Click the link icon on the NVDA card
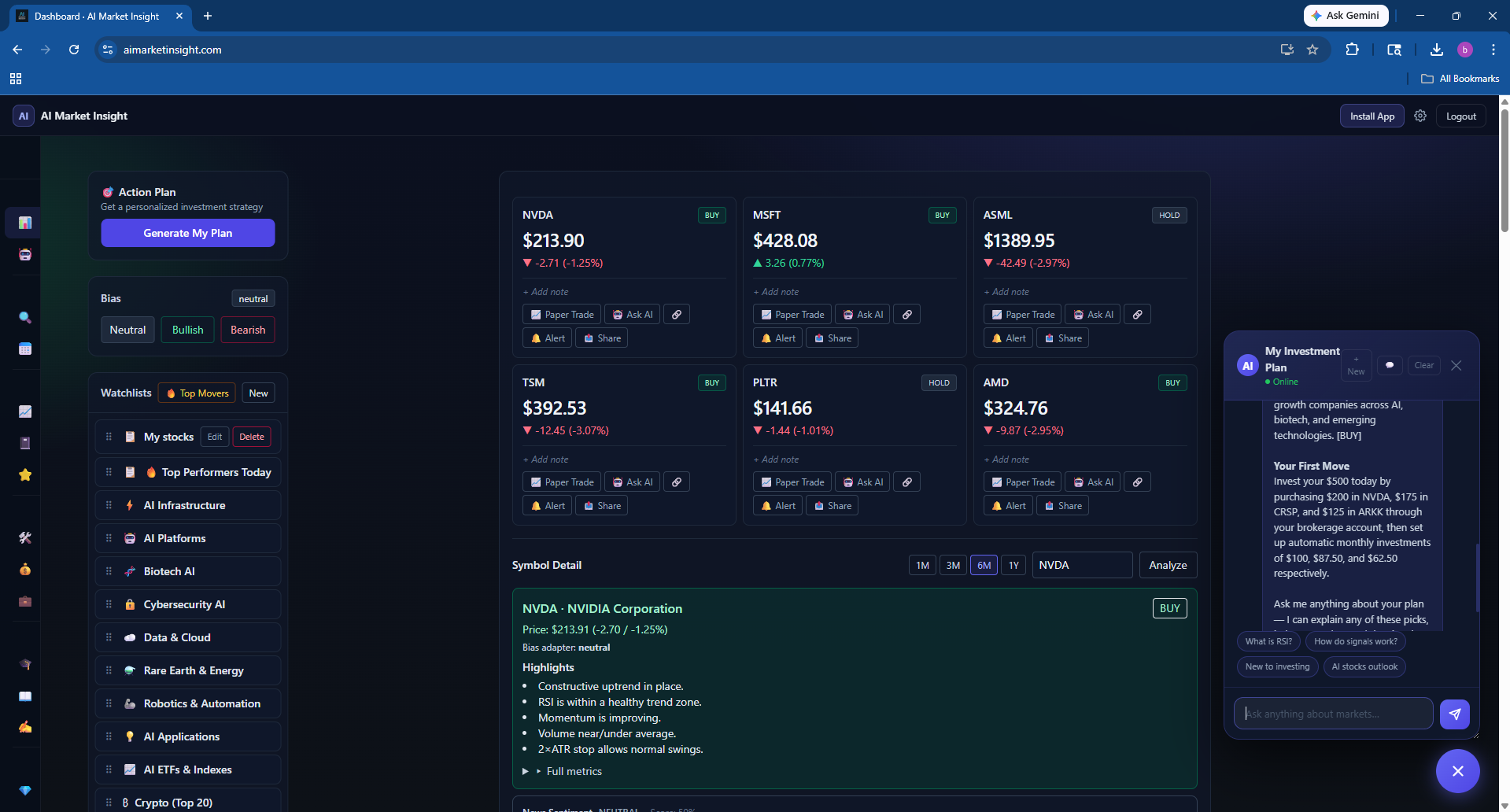This screenshot has width=1510, height=812. 677,315
